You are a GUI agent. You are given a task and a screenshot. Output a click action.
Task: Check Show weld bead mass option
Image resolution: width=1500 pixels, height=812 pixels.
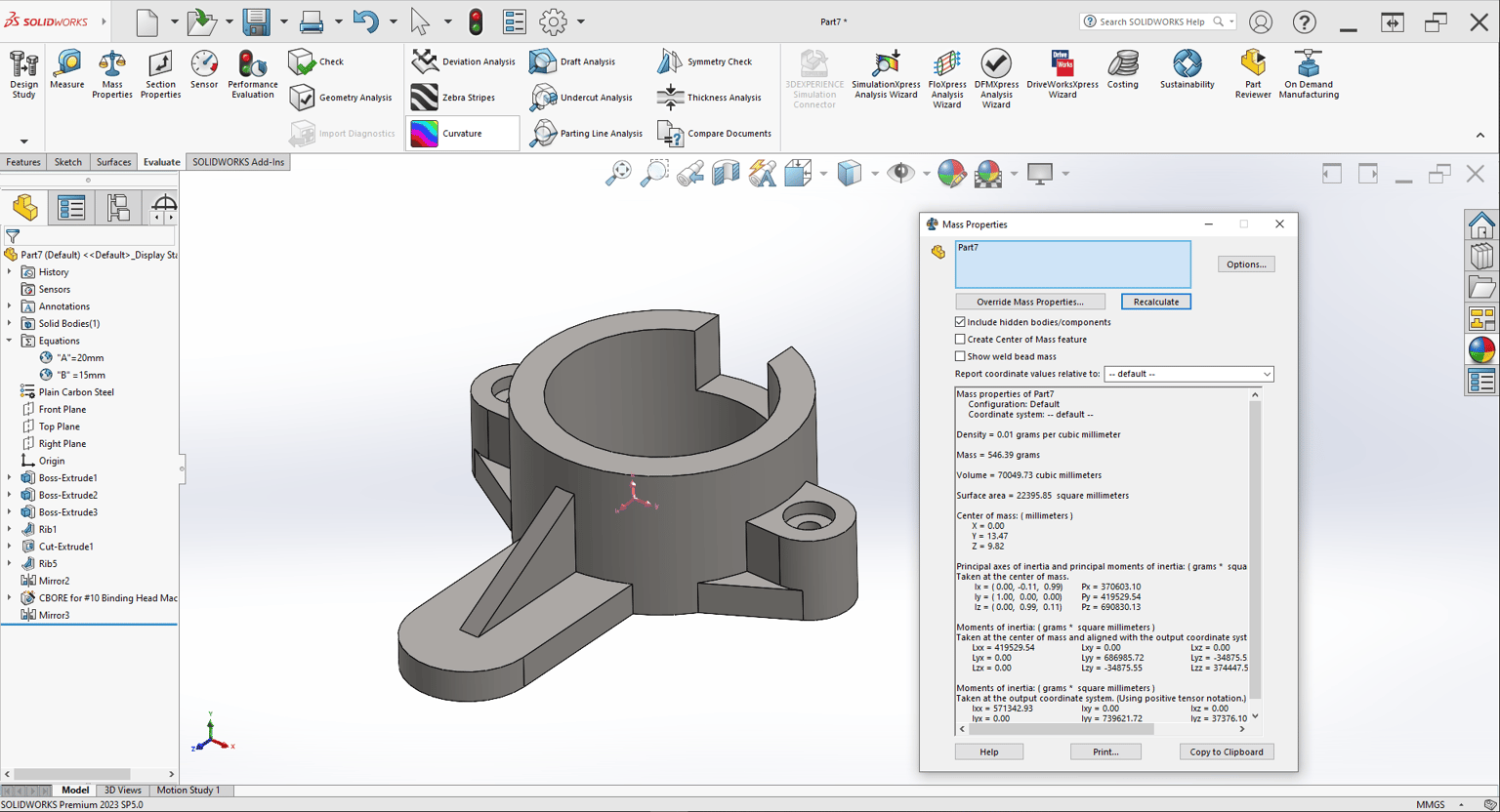(x=960, y=357)
